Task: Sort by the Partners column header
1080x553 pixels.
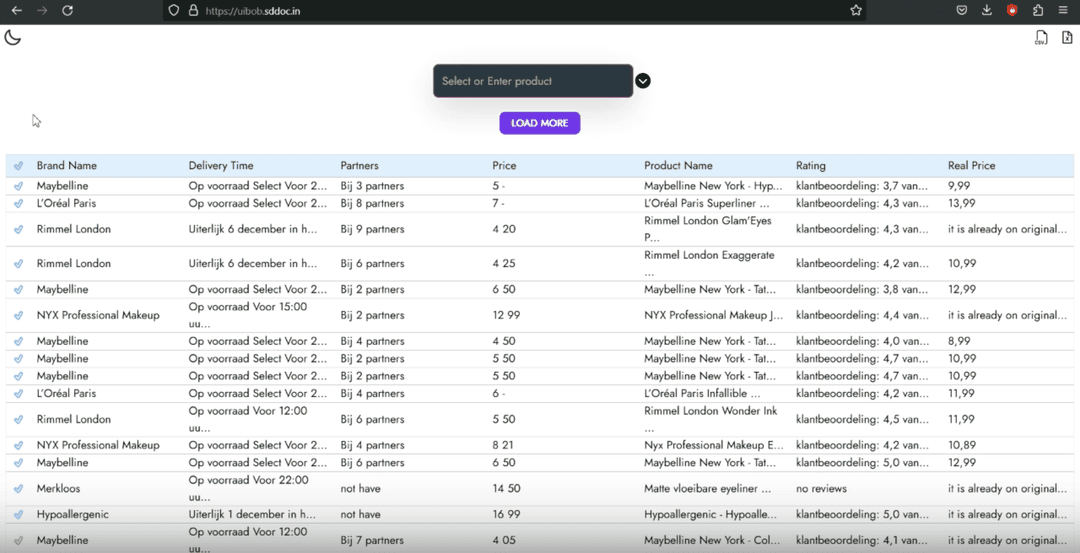Action: 360,165
